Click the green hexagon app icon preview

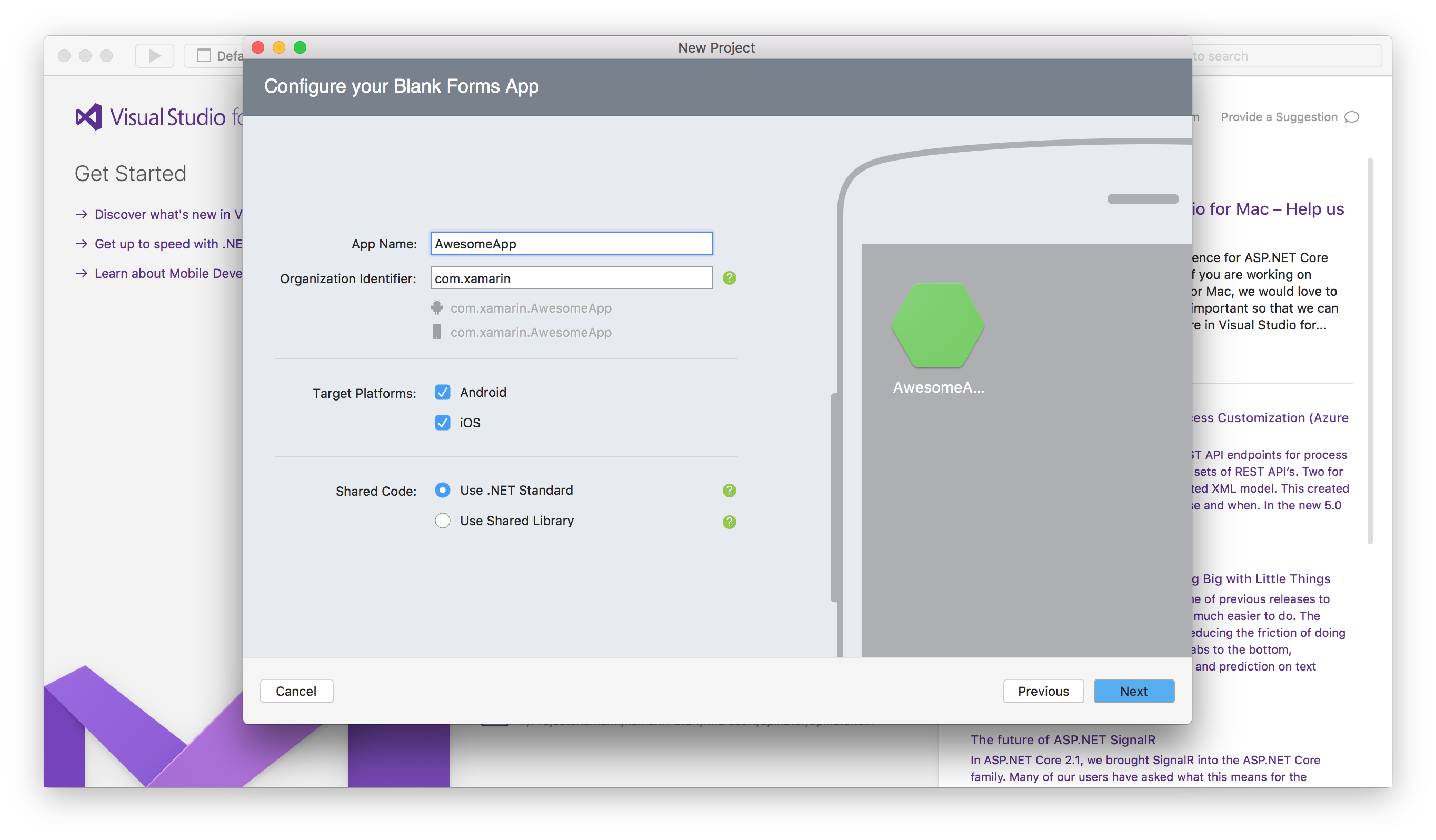pos(938,325)
